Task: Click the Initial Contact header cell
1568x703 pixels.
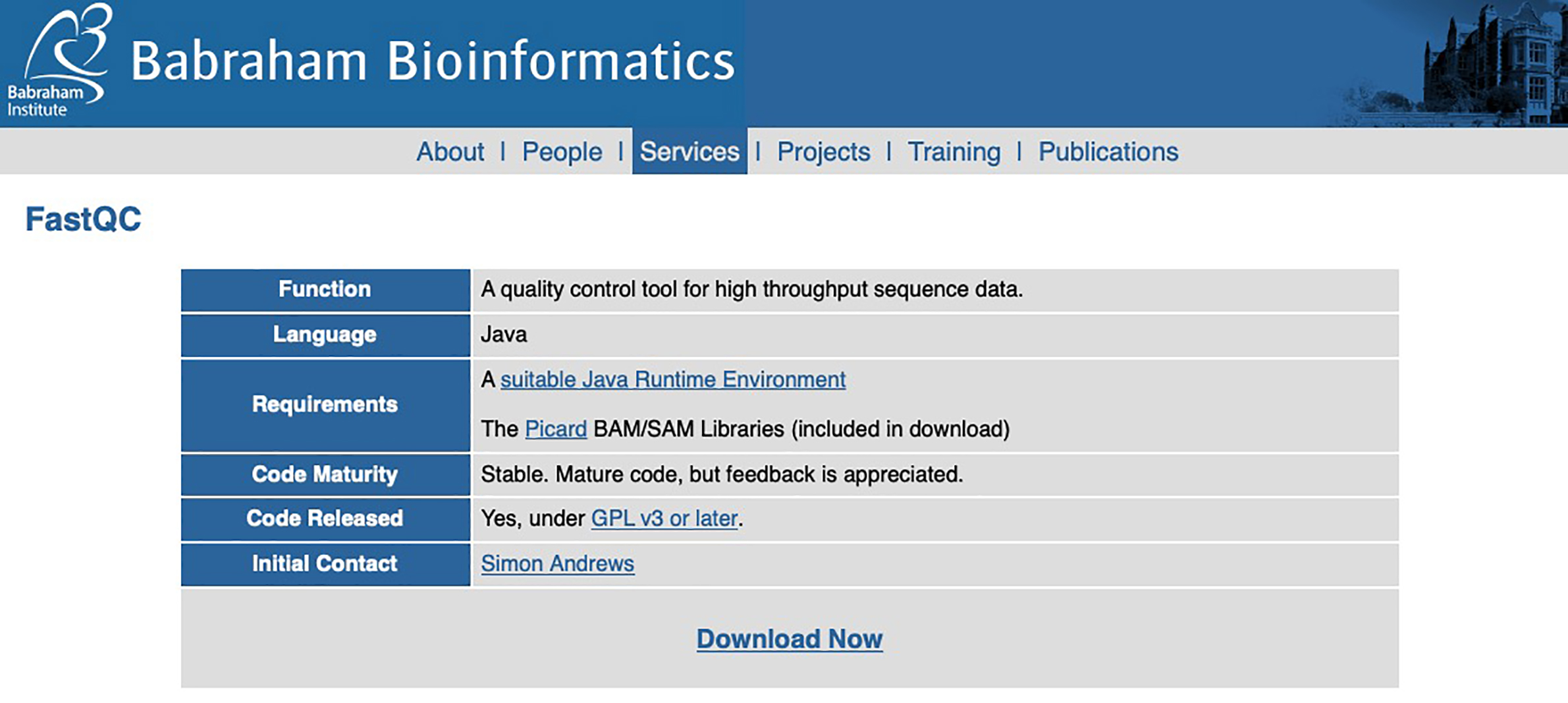Action: (x=325, y=564)
